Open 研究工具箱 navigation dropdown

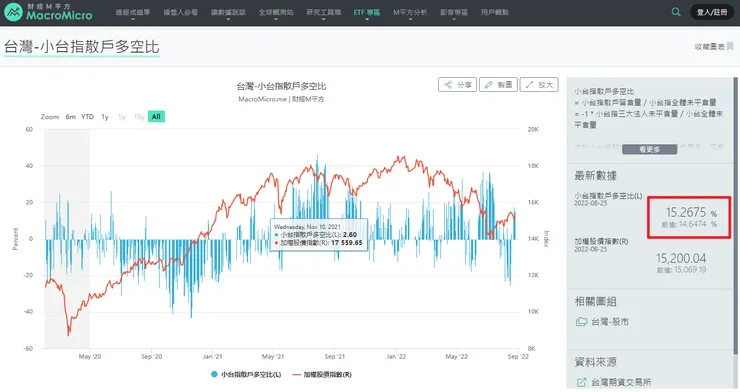coord(323,13)
